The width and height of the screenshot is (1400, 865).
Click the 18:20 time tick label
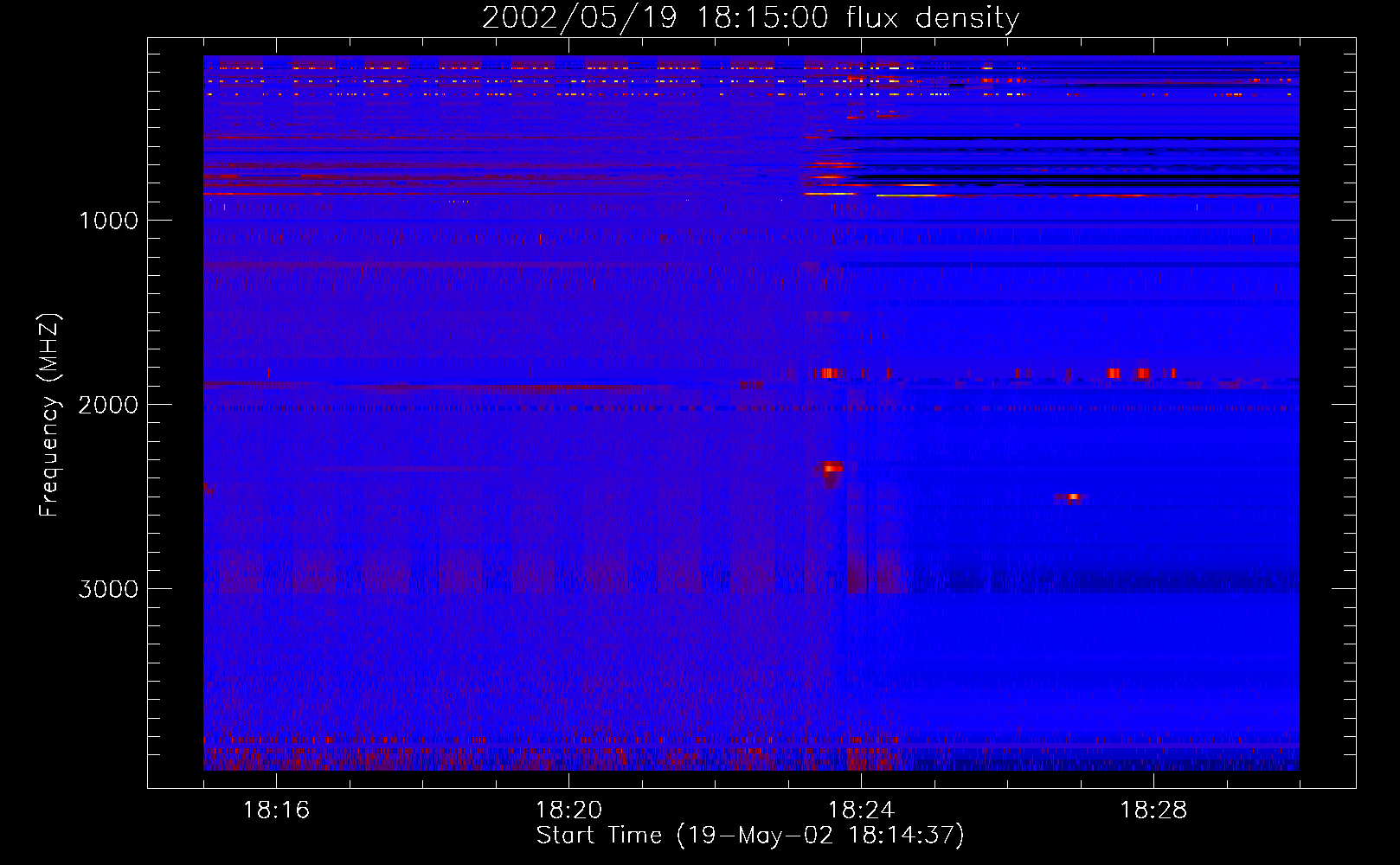568,811
